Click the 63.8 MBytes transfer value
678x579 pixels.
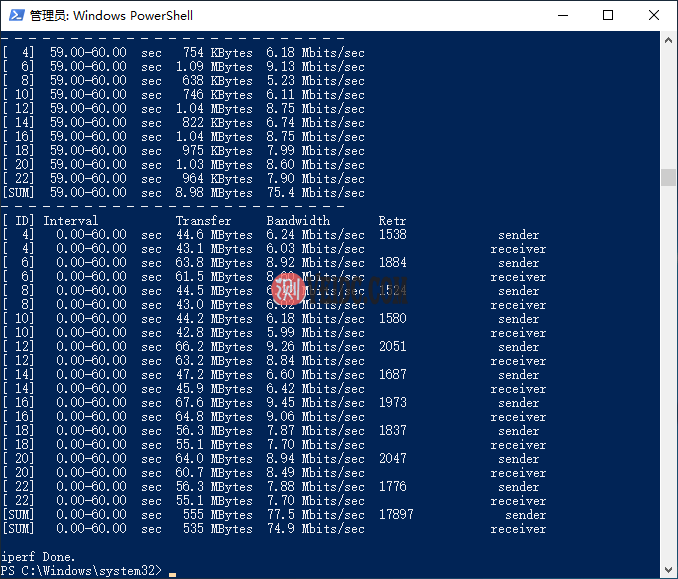[x=214, y=262]
